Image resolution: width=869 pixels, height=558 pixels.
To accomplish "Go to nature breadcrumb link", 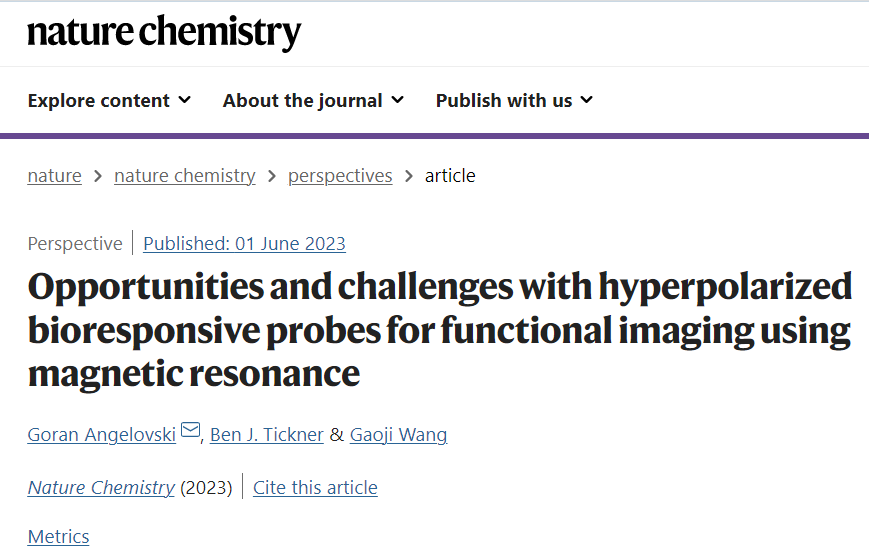I will (54, 176).
